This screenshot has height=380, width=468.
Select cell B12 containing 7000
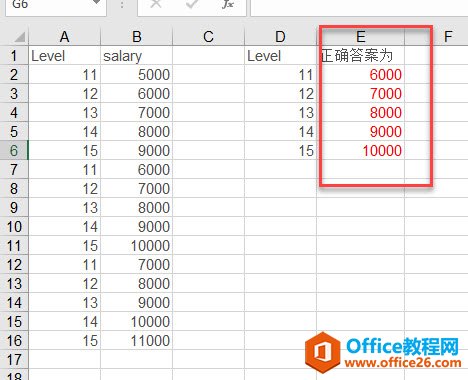(137, 264)
